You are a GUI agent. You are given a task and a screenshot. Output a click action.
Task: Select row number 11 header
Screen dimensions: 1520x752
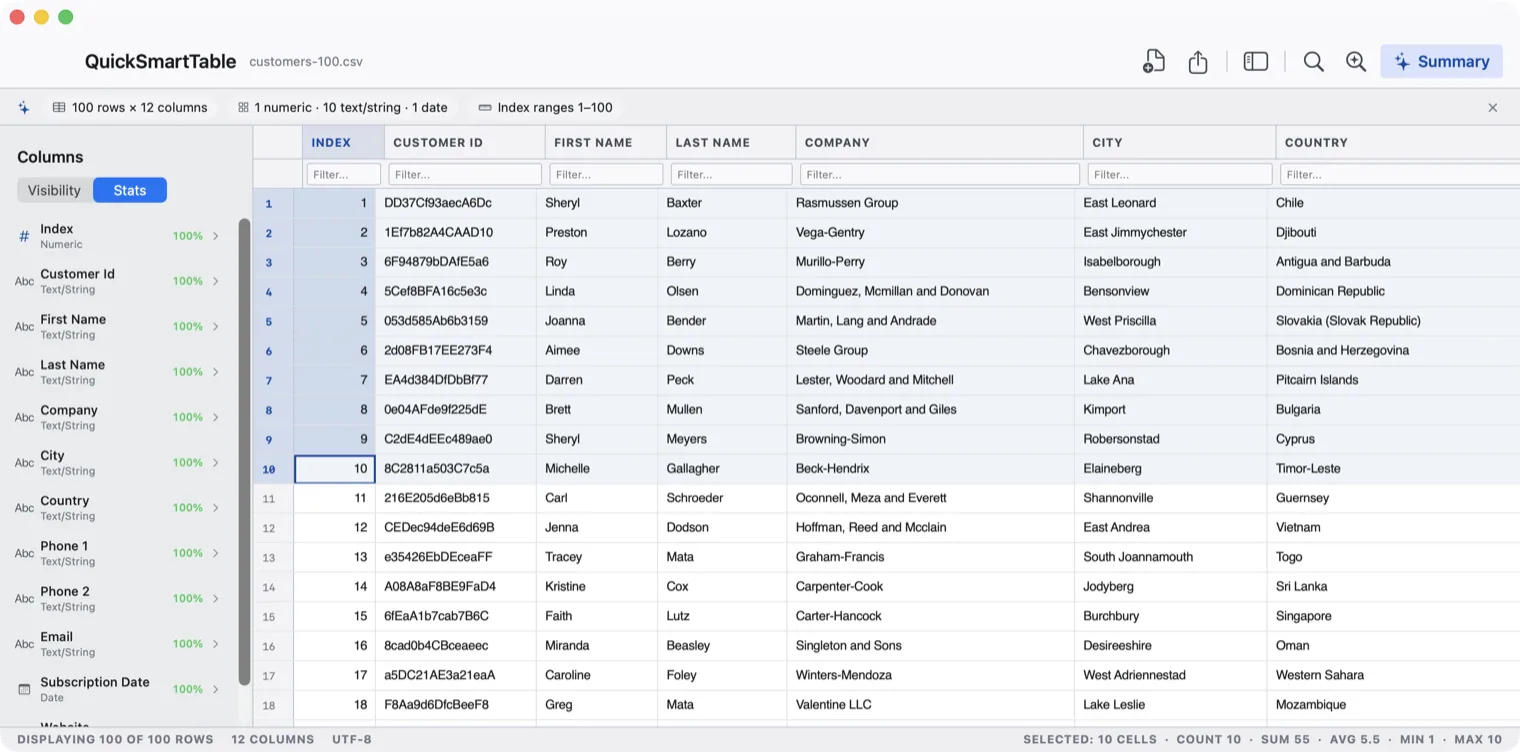pos(269,498)
